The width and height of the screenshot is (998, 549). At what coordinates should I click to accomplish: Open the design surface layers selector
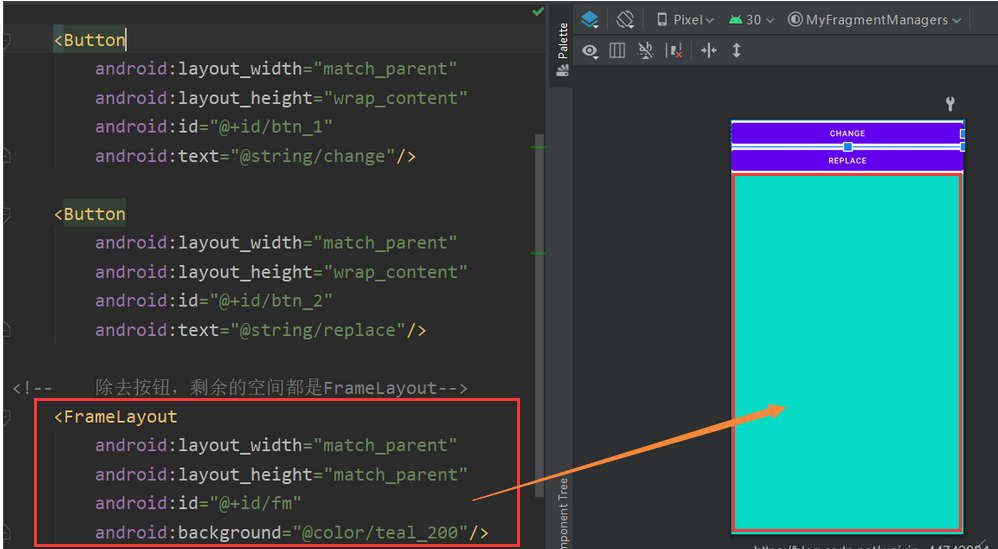tap(590, 20)
